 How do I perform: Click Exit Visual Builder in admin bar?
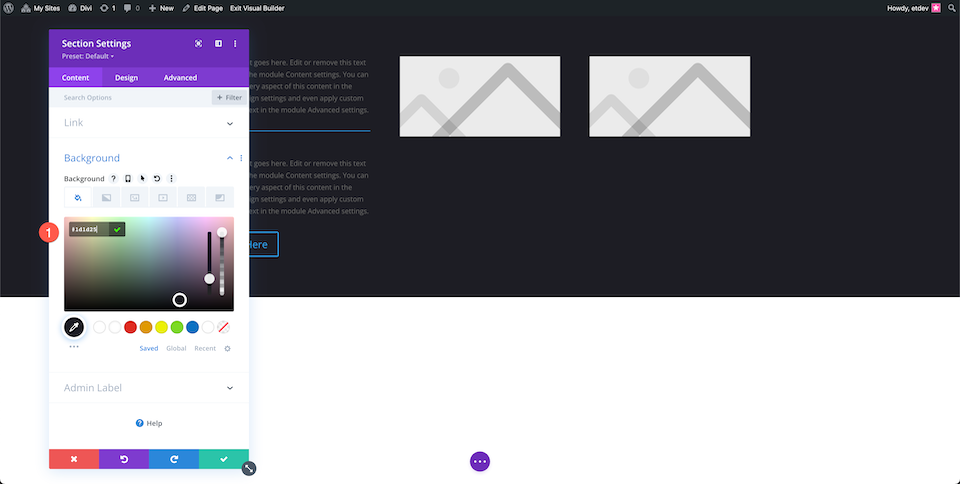pyautogui.click(x=257, y=8)
